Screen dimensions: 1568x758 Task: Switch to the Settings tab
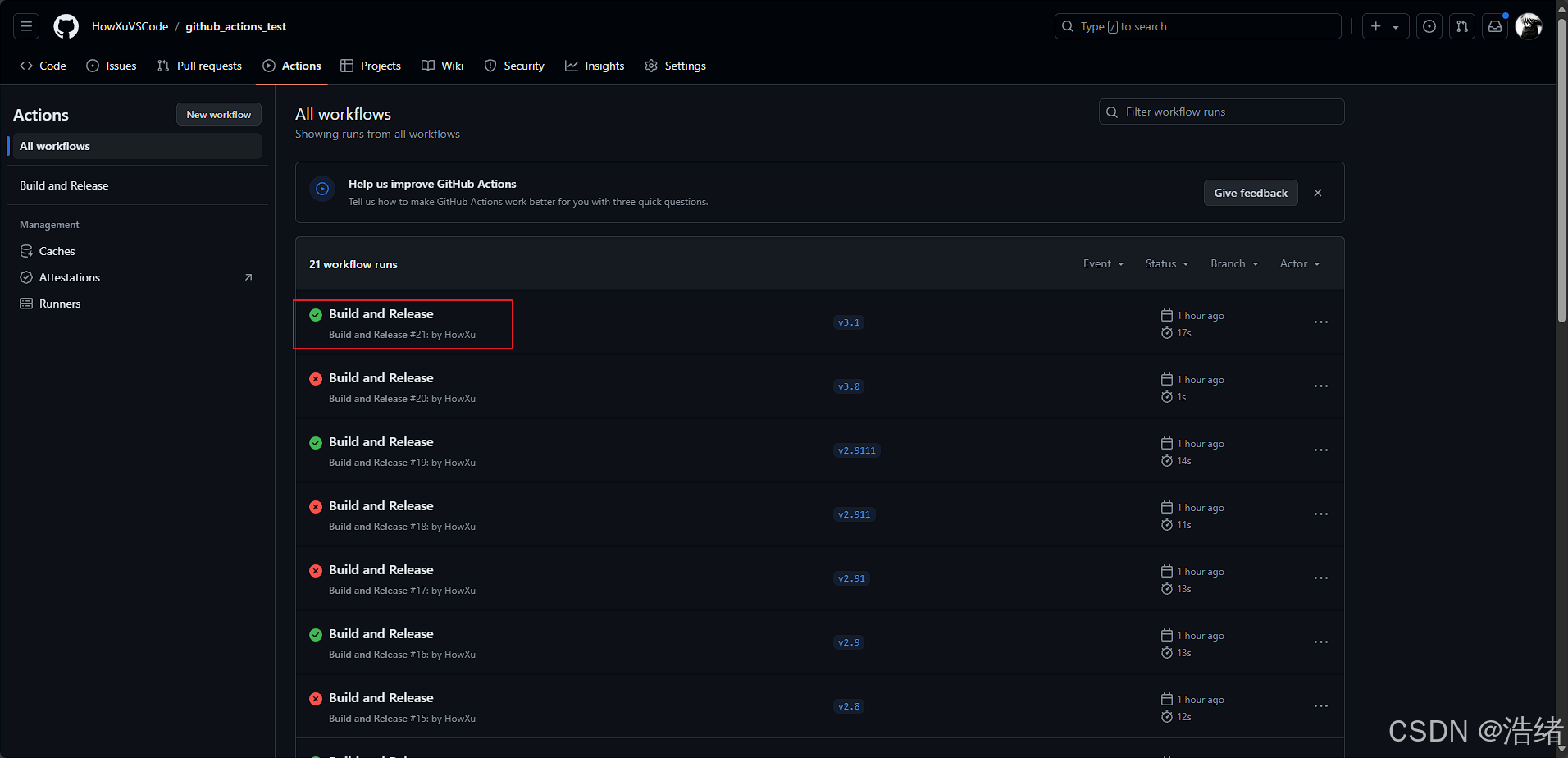tap(675, 66)
